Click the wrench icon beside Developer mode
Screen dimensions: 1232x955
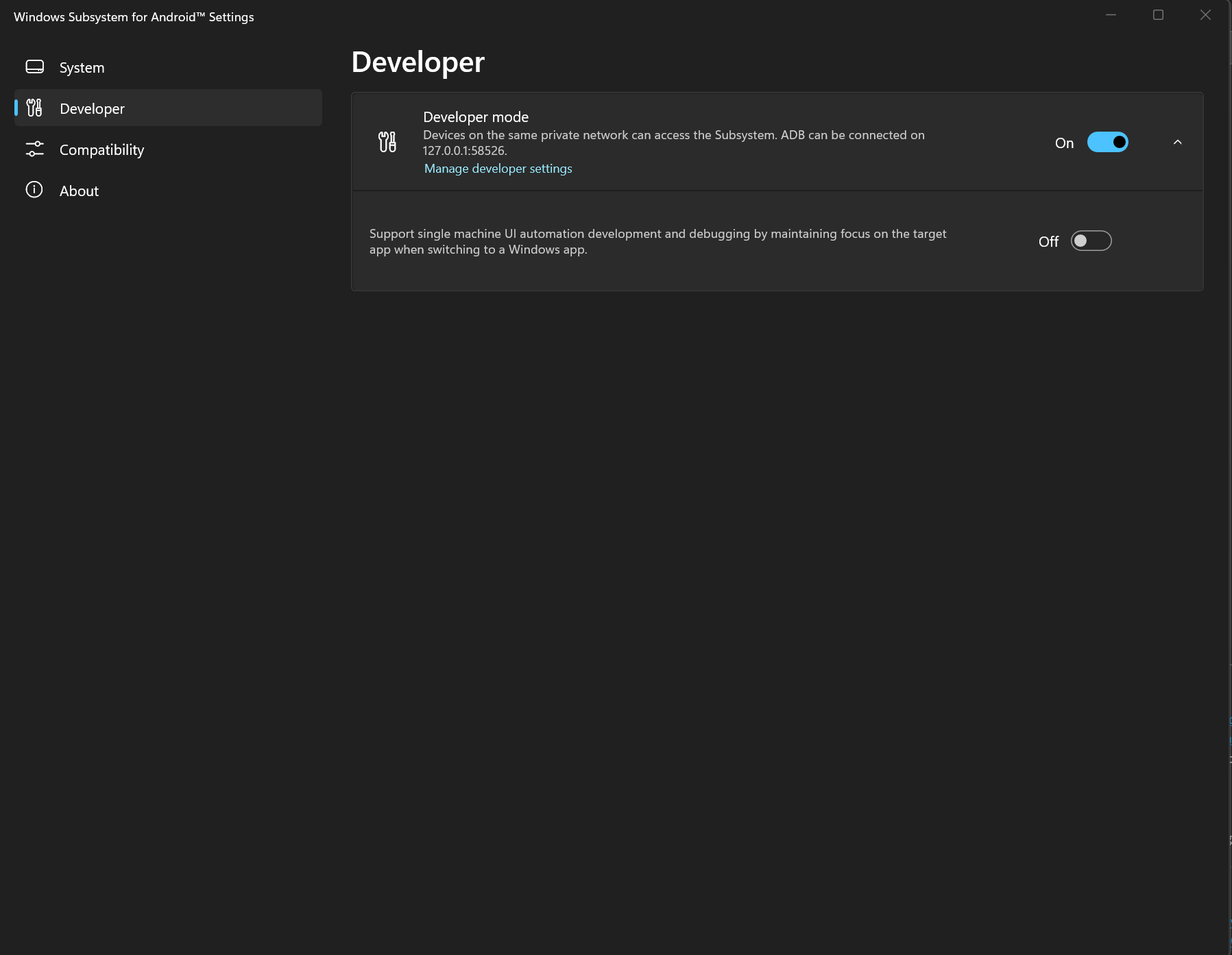[387, 142]
